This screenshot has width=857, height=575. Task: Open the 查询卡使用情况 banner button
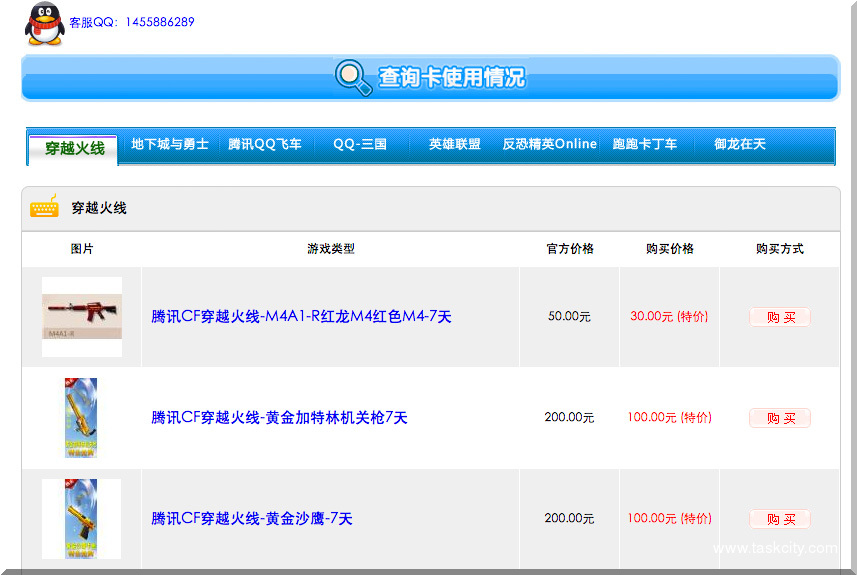(430, 78)
